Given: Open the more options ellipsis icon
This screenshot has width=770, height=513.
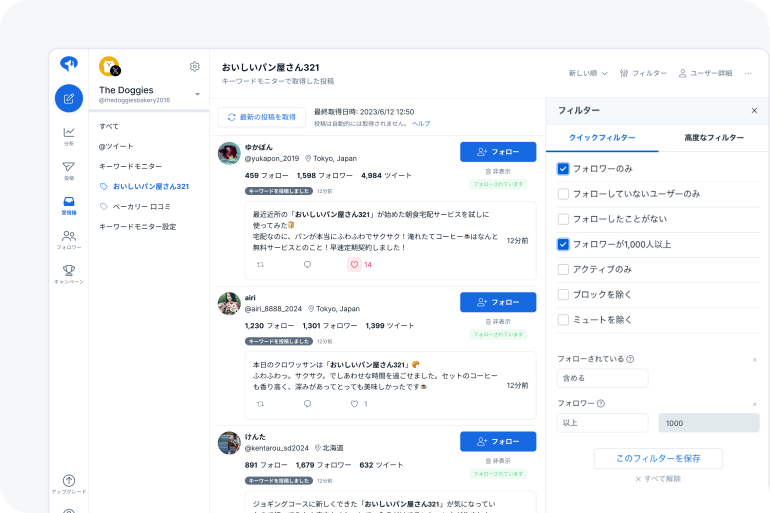Looking at the screenshot, I should [748, 73].
